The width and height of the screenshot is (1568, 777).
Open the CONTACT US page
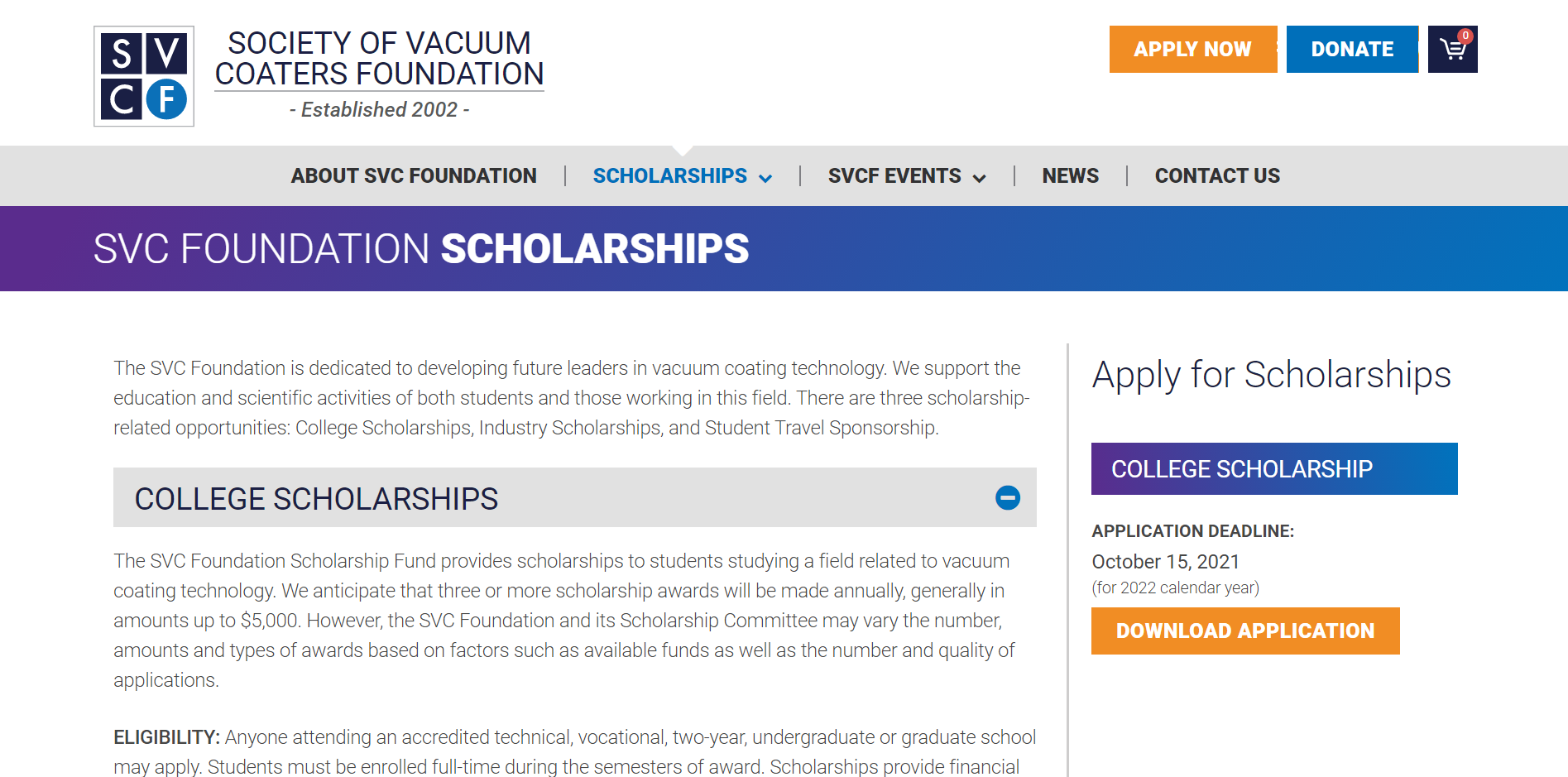[x=1217, y=175]
